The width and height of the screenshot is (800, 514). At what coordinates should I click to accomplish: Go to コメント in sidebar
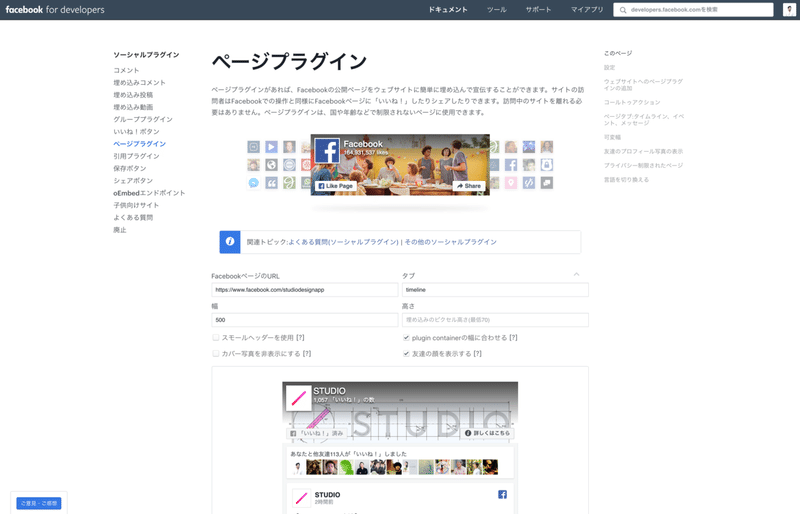[126, 70]
